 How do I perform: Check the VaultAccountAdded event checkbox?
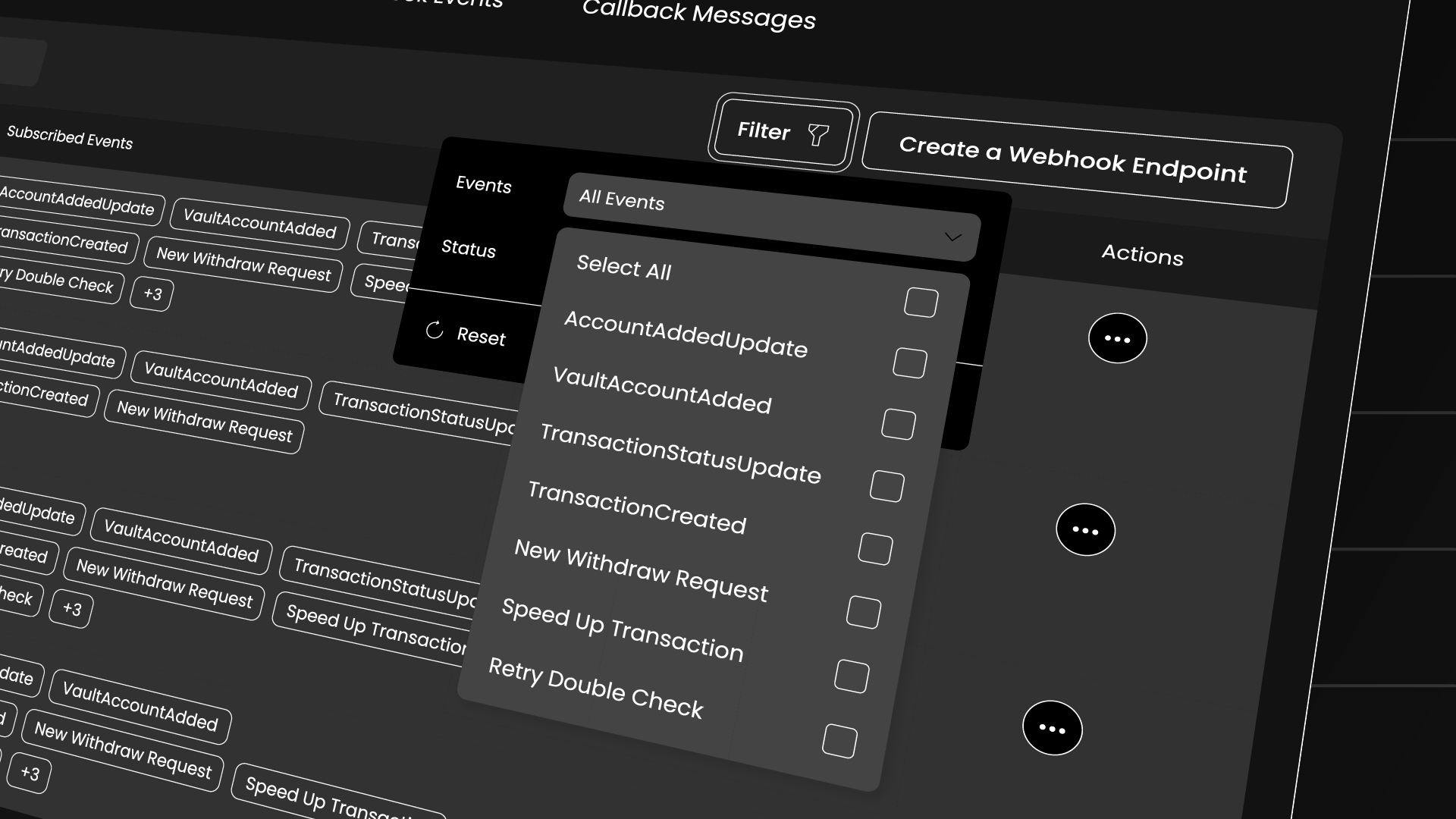click(898, 425)
